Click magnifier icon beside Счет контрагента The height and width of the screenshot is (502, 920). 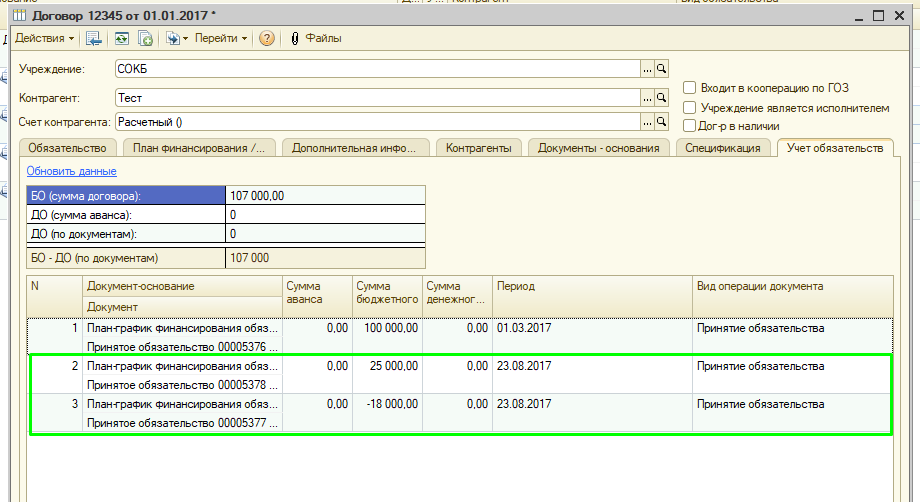point(661,122)
